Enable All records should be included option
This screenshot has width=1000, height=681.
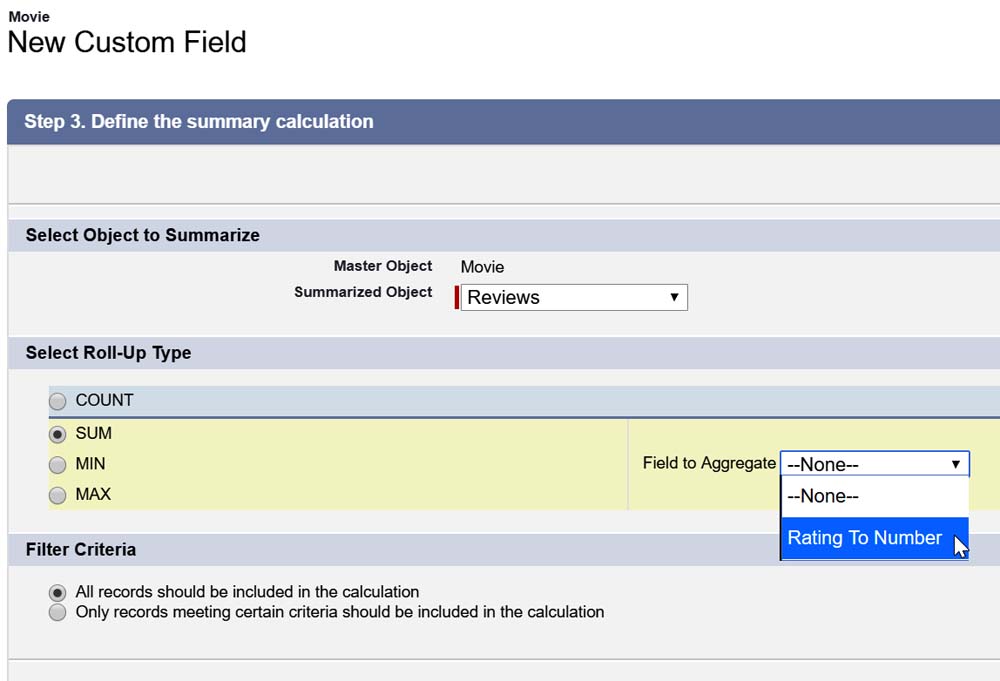point(58,592)
